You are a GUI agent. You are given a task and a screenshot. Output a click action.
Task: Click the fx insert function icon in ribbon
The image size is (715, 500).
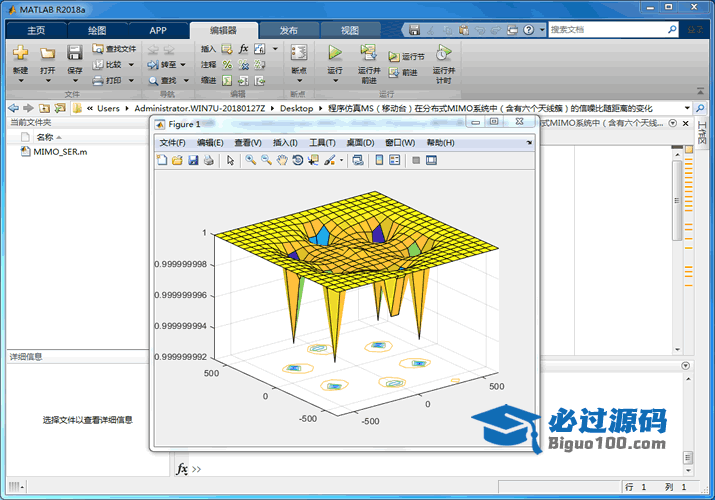244,49
